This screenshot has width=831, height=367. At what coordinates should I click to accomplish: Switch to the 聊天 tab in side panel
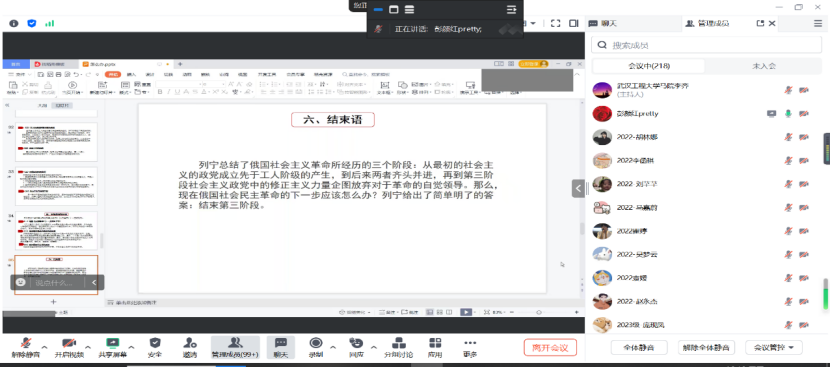point(603,23)
